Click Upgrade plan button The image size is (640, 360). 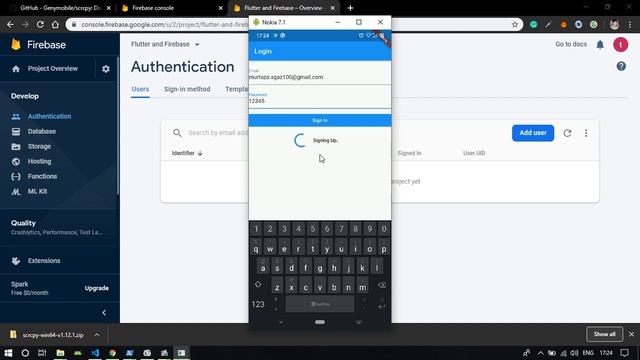pos(97,288)
